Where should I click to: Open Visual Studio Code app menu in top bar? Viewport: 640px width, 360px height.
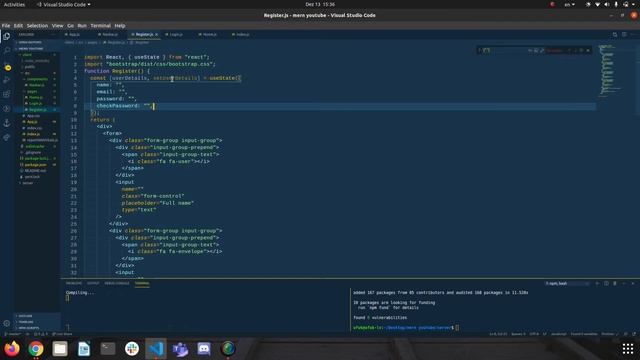click(64, 4)
